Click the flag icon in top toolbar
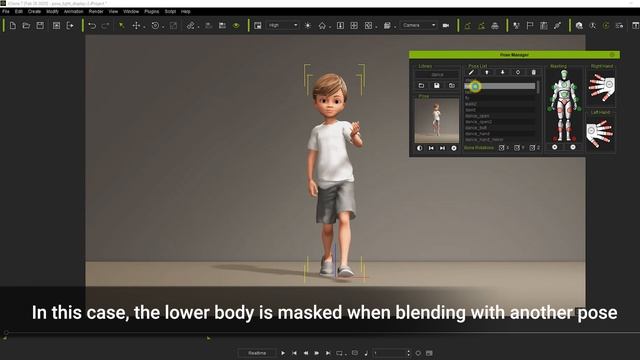Image resolution: width=640 pixels, height=360 pixels. (530, 26)
